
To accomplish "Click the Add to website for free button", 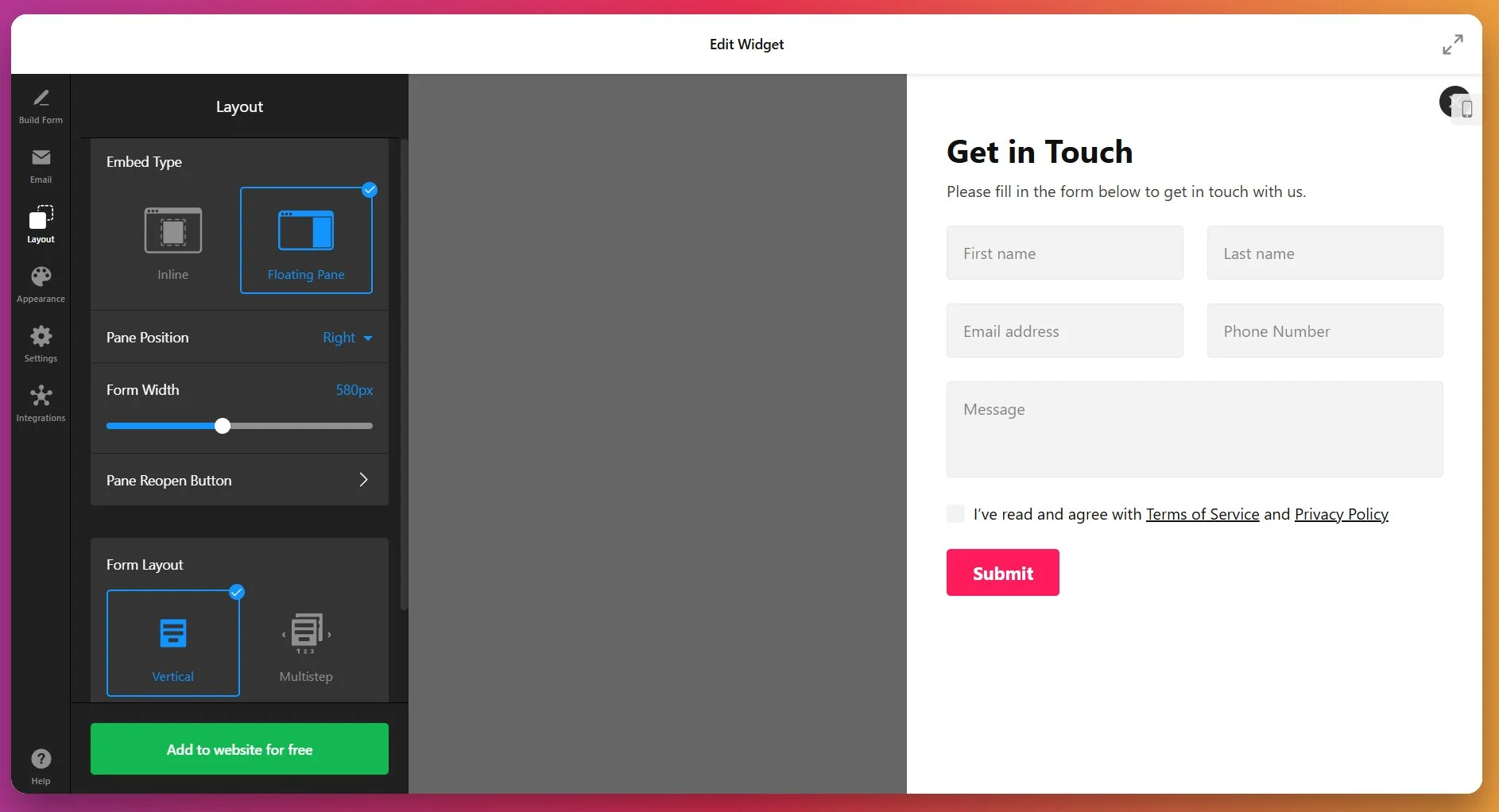I will coord(238,748).
